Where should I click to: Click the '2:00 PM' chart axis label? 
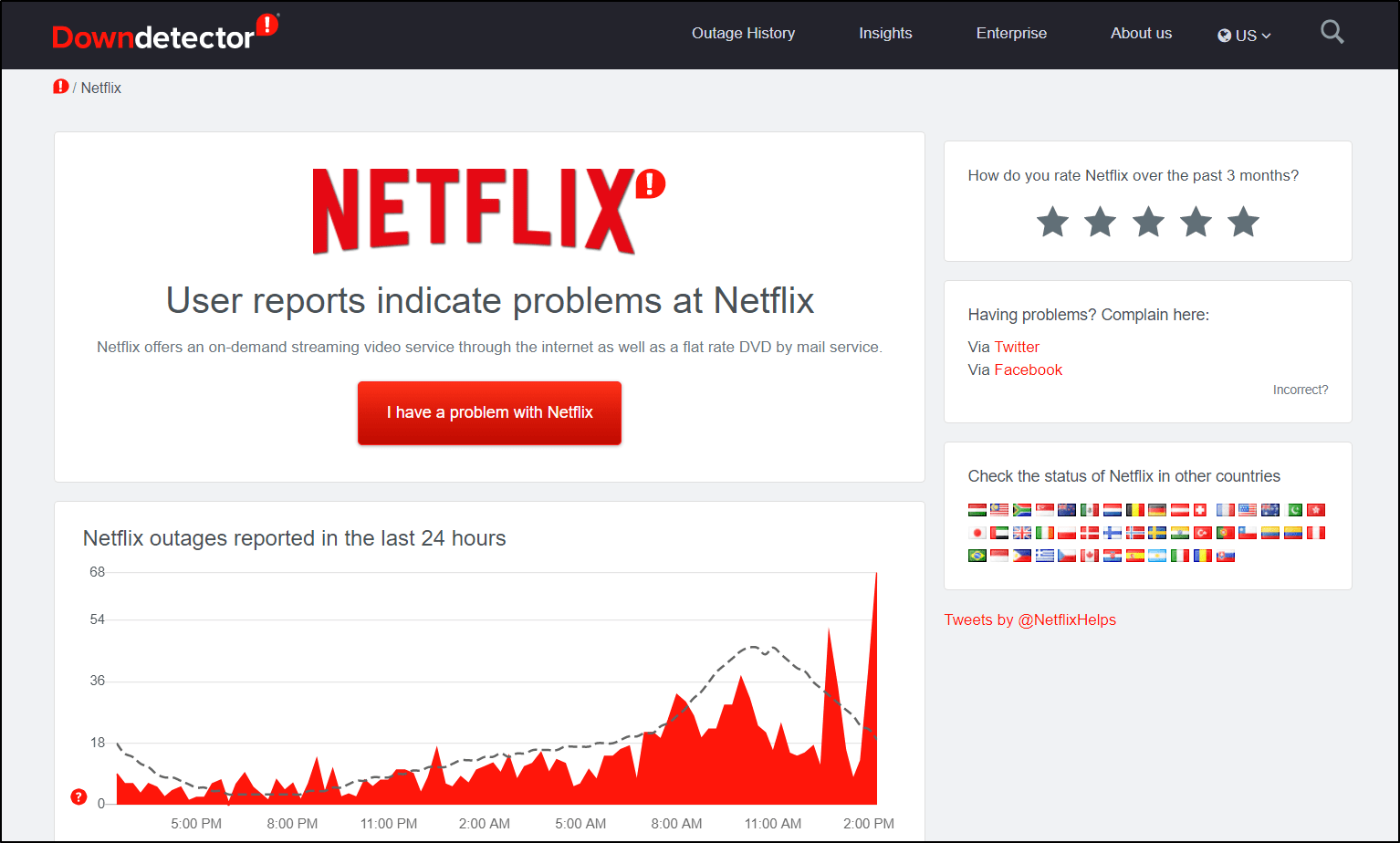(x=869, y=823)
